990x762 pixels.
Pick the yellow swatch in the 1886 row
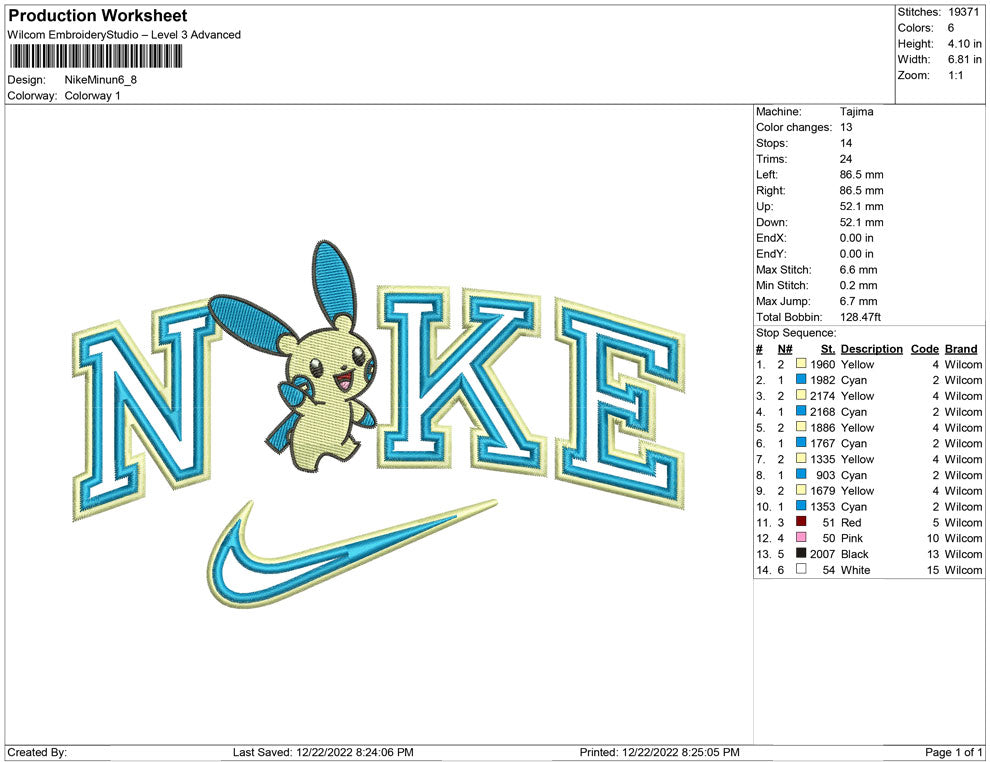[x=801, y=427]
